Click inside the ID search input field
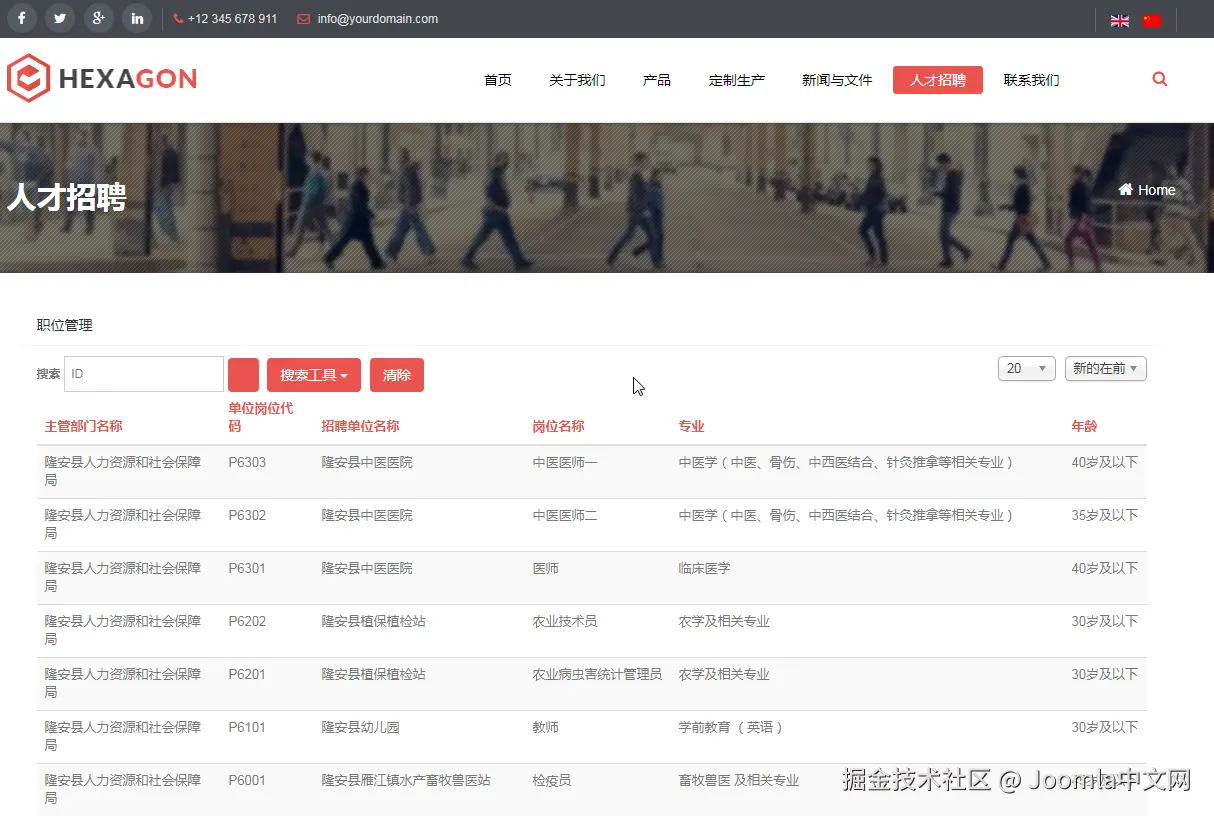Image resolution: width=1214 pixels, height=816 pixels. [x=143, y=373]
